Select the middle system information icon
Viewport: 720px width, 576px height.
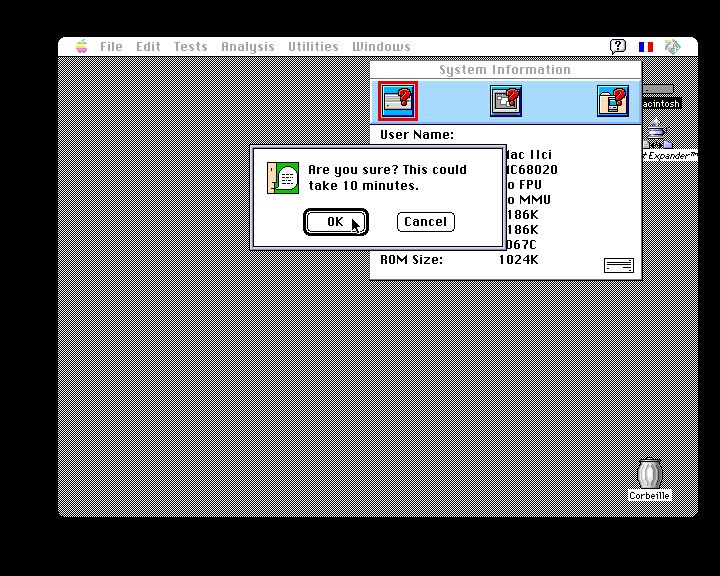pos(506,100)
